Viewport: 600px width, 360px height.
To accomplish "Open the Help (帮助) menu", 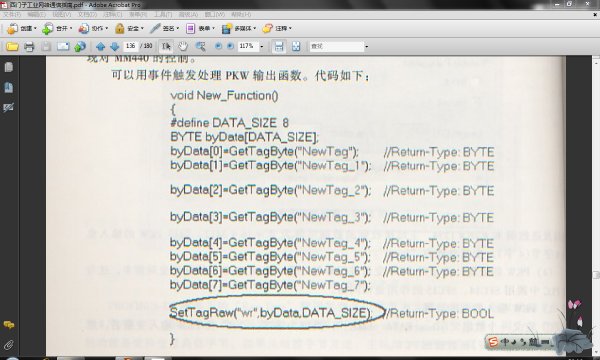I will [241, 15].
